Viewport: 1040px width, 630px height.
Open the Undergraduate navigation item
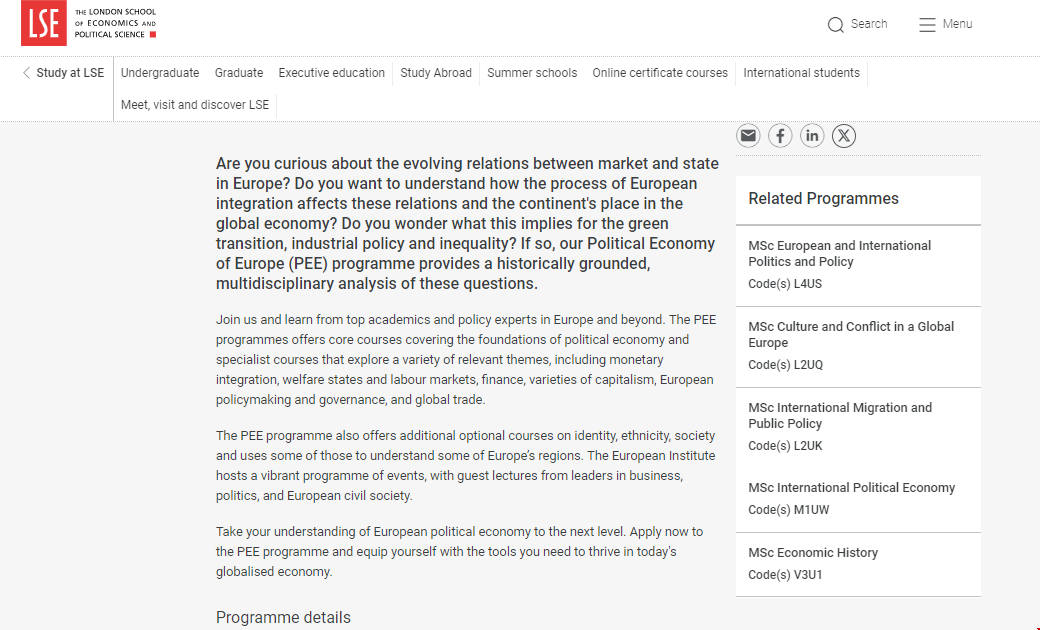(x=160, y=73)
